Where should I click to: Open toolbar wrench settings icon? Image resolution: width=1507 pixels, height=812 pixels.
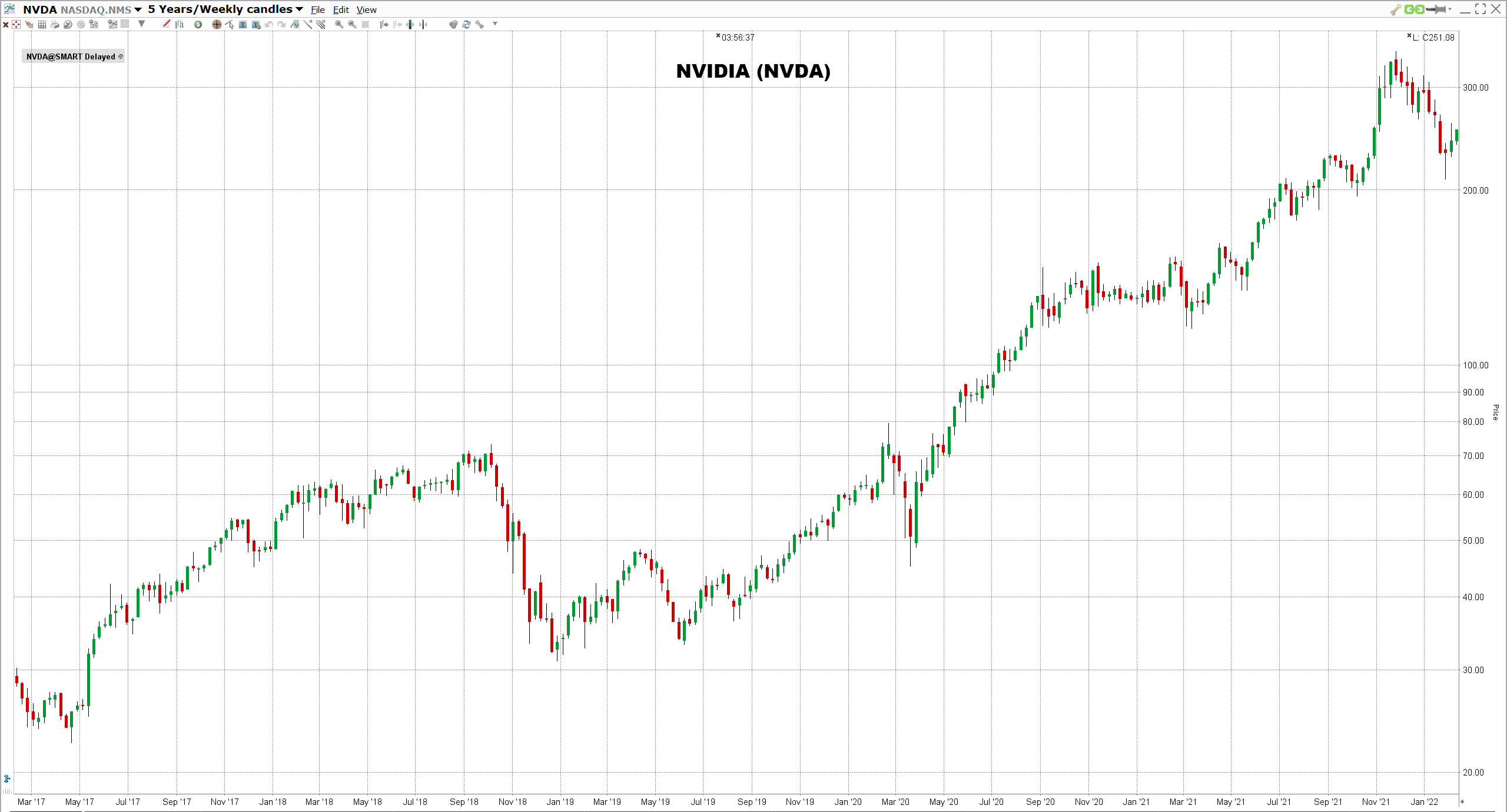479,25
